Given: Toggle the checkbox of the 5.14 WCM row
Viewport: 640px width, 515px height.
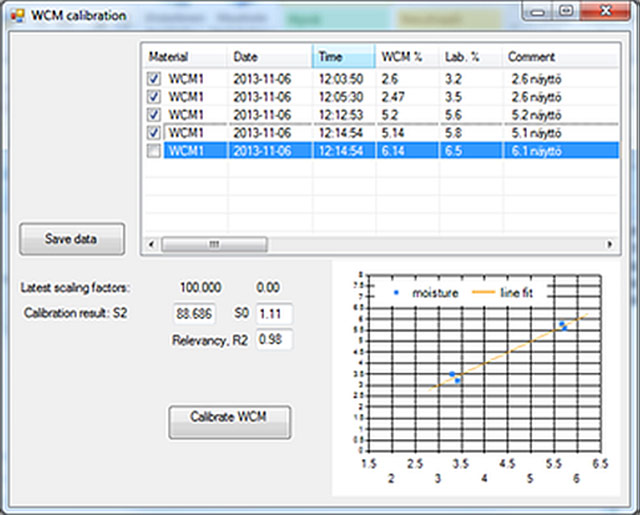Looking at the screenshot, I should coord(154,132).
